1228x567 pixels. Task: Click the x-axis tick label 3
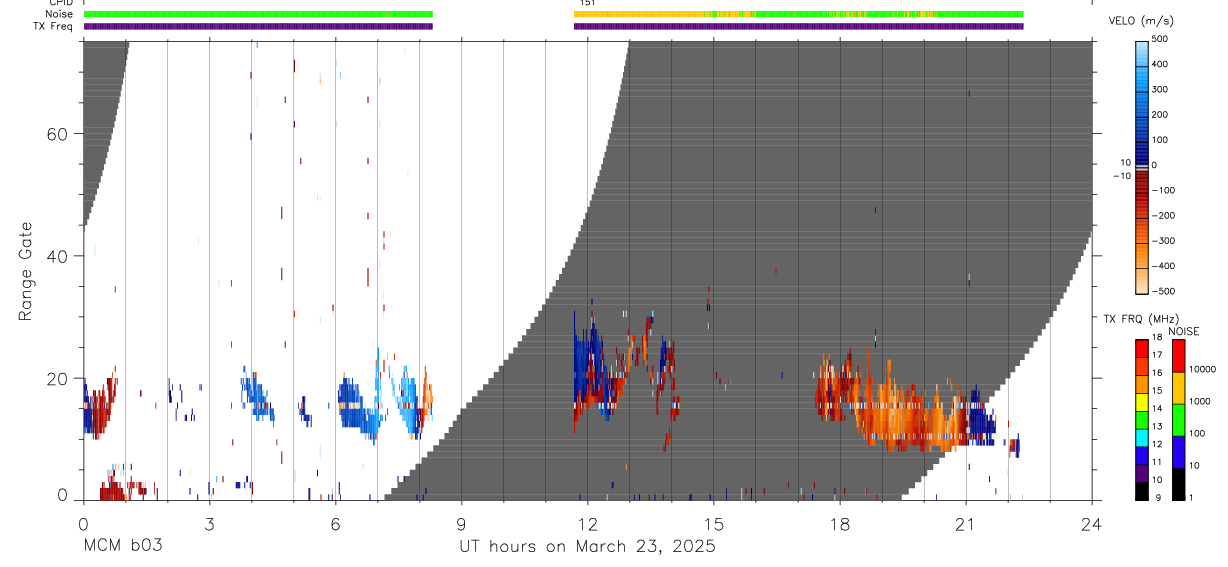(209, 523)
